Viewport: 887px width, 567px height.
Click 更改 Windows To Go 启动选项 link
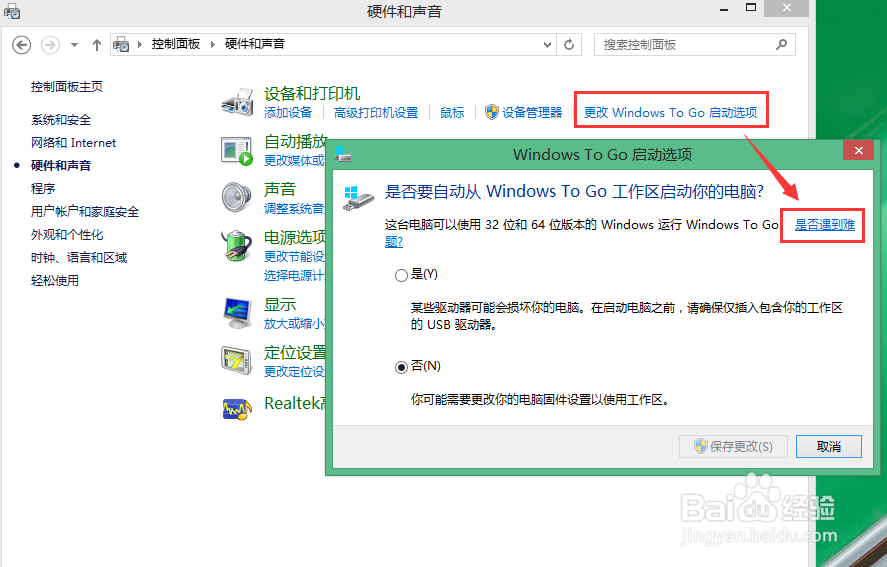670,113
